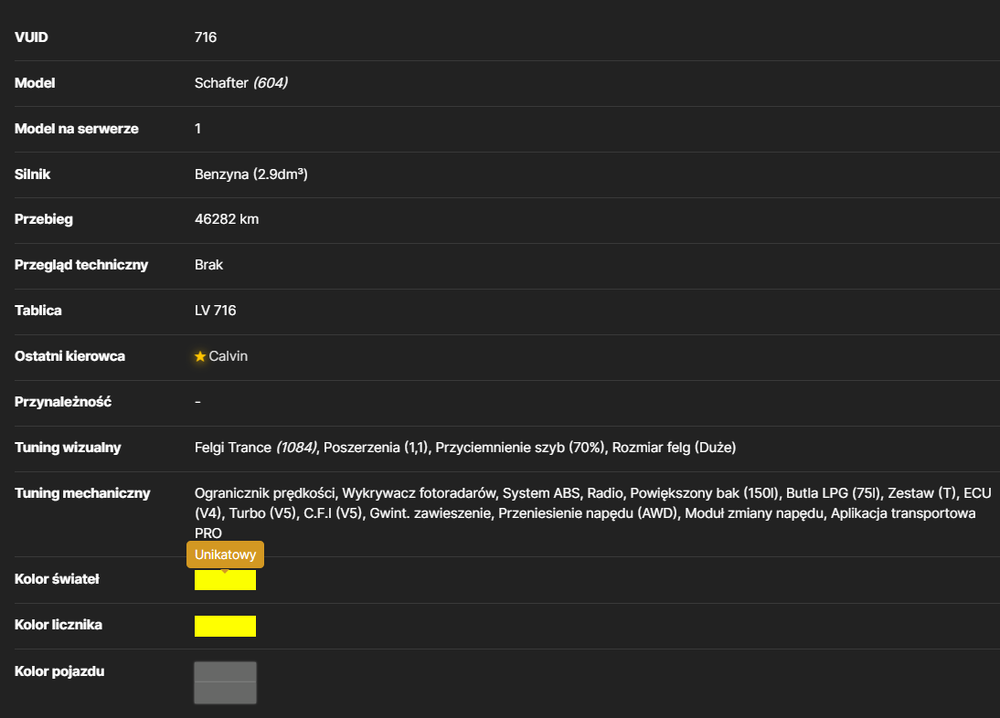Click the gold star icon beside Calvin

click(x=200, y=356)
